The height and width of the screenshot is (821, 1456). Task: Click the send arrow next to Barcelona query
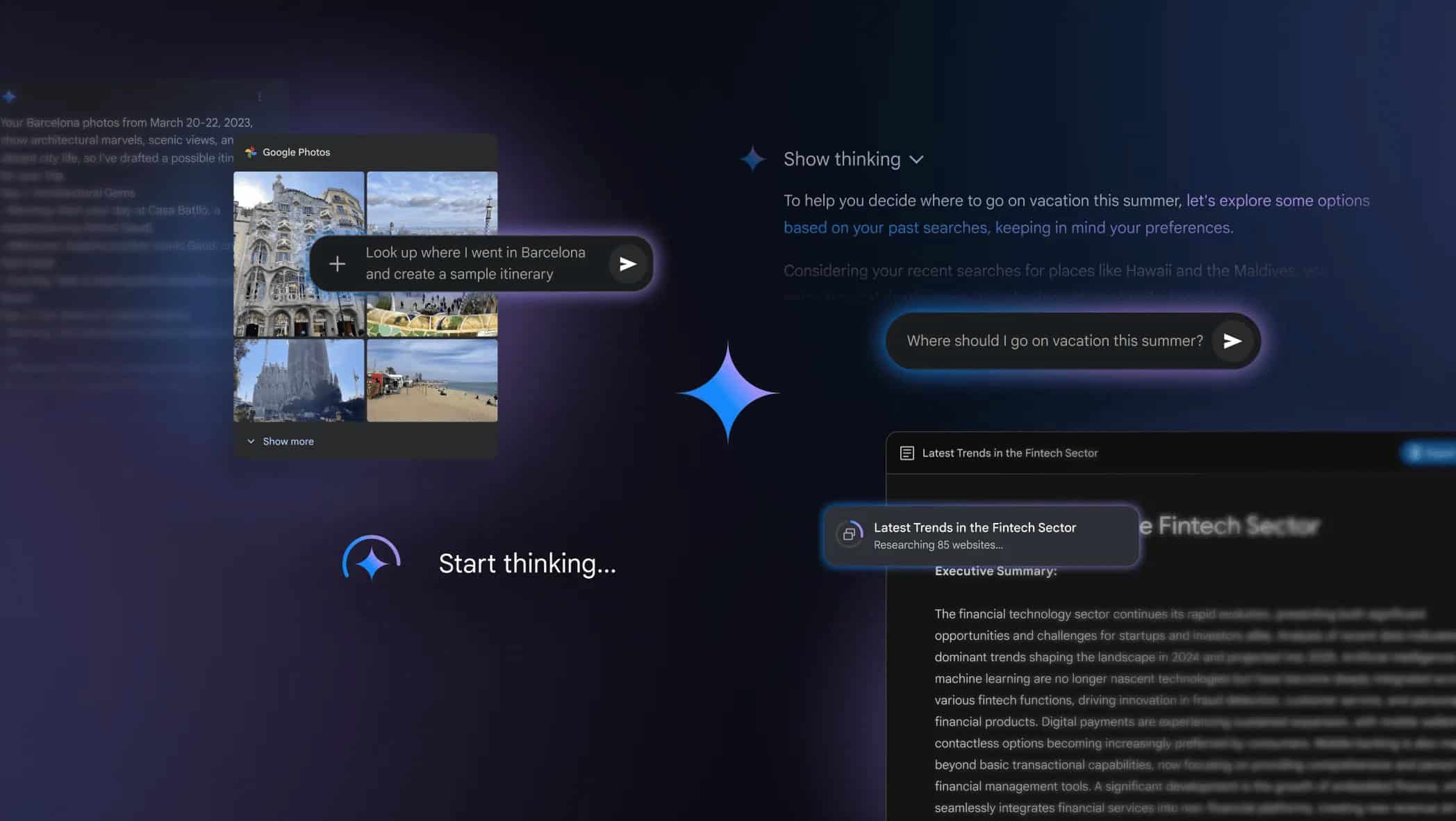tap(626, 263)
